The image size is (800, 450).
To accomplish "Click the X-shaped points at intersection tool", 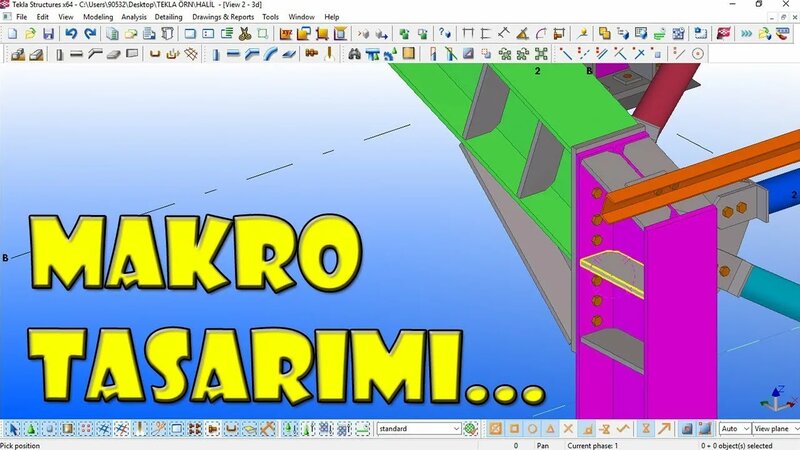I will coord(638,54).
